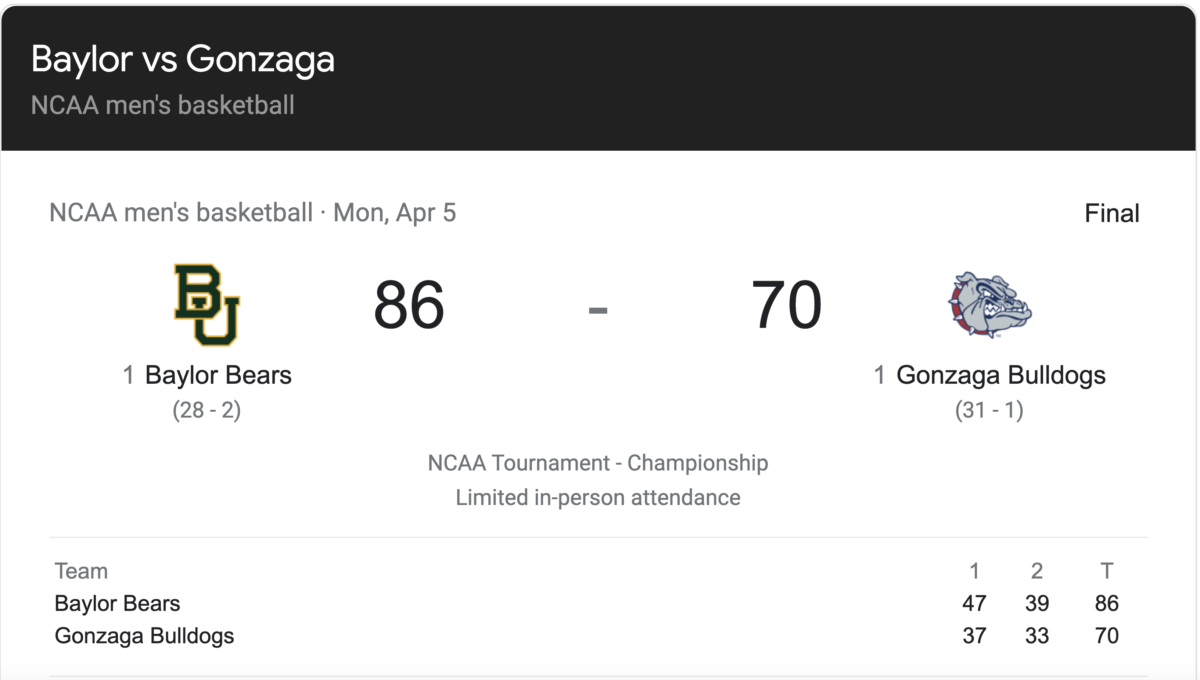Open the Gonzaga Bulldogs team name link
Image resolution: width=1200 pixels, height=680 pixels.
[1001, 376]
